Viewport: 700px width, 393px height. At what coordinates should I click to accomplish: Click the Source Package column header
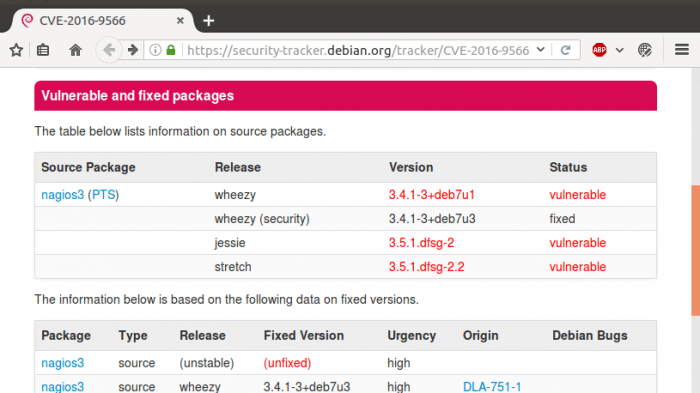pos(88,167)
